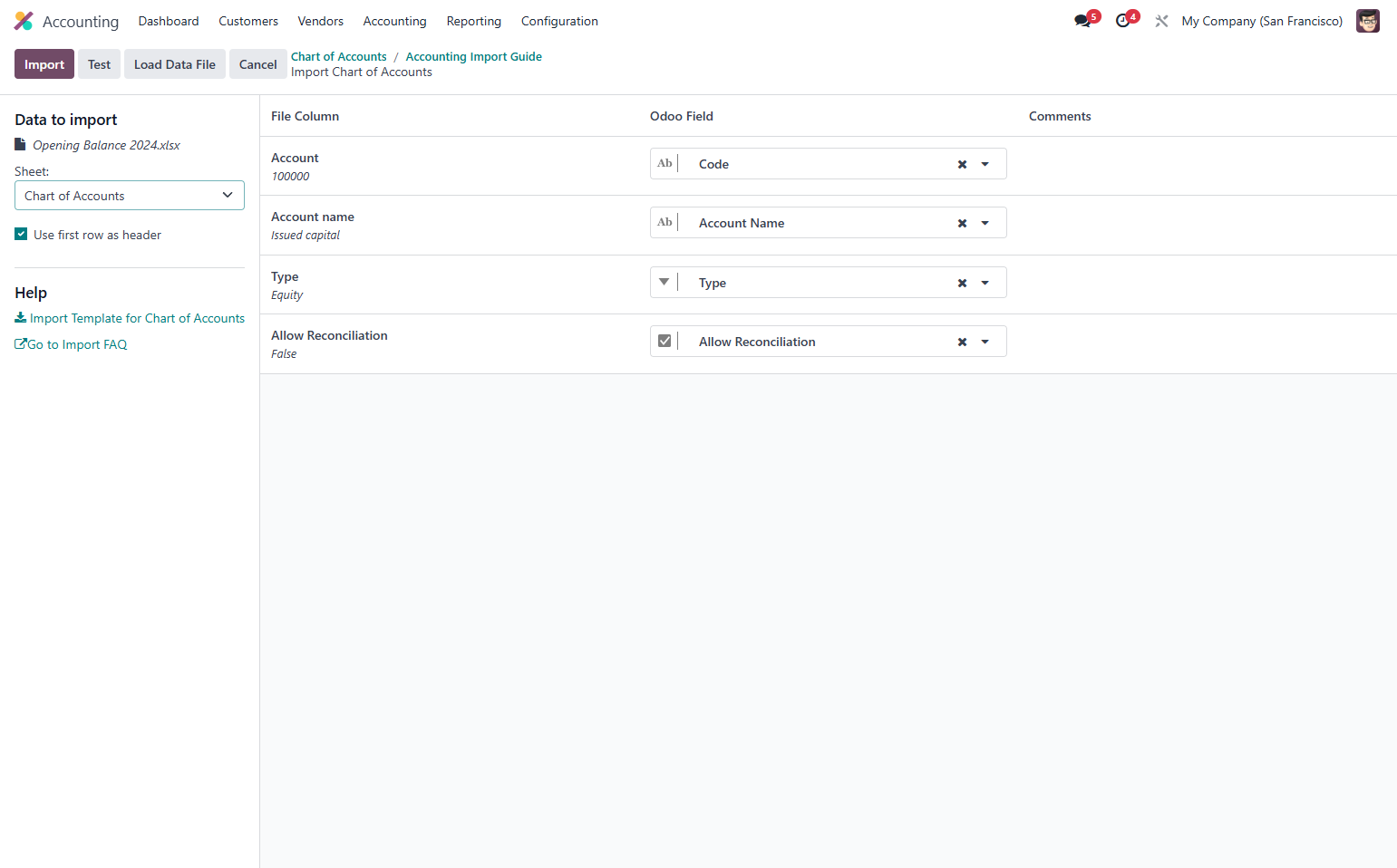Click the text-type icon in Account Name field
This screenshot has width=1397, height=868.
click(665, 223)
